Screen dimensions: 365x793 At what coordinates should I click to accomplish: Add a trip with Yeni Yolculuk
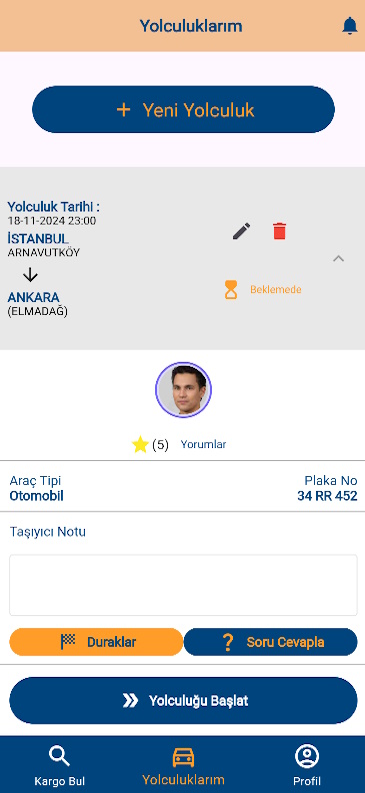click(x=183, y=110)
